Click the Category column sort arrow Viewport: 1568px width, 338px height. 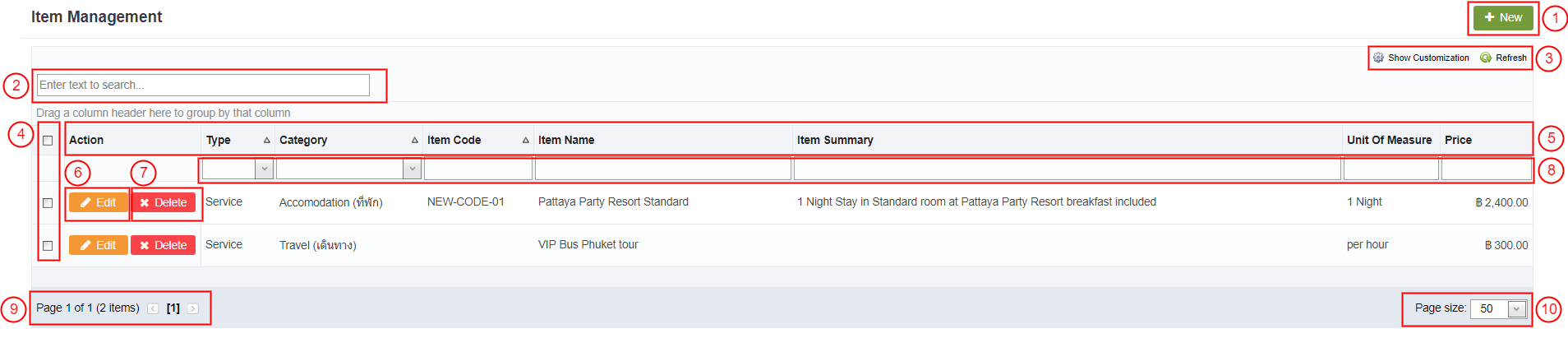414,141
